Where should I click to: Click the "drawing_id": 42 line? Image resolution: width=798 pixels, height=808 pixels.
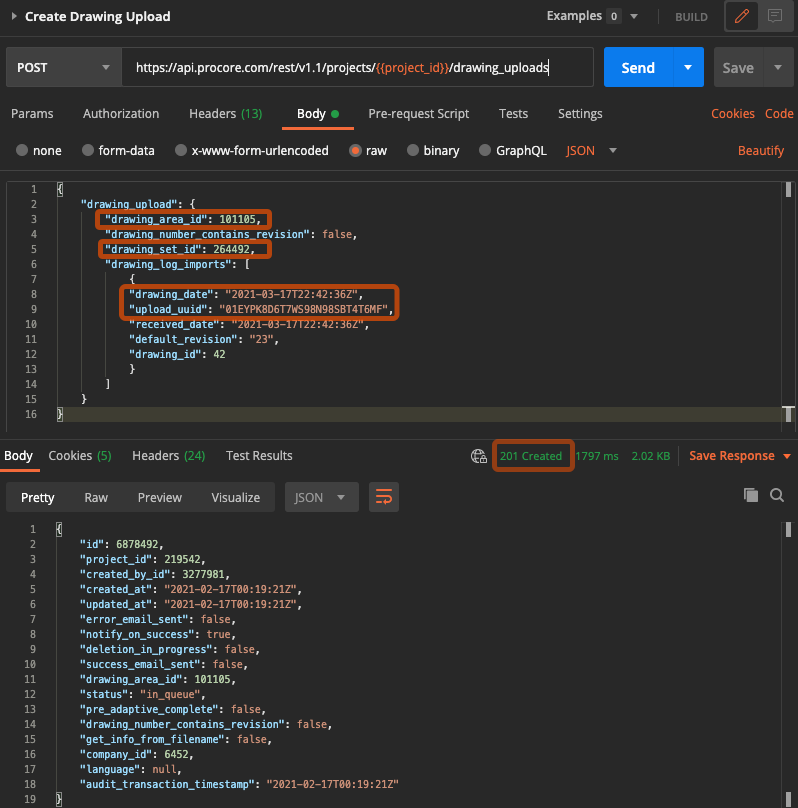click(x=177, y=354)
